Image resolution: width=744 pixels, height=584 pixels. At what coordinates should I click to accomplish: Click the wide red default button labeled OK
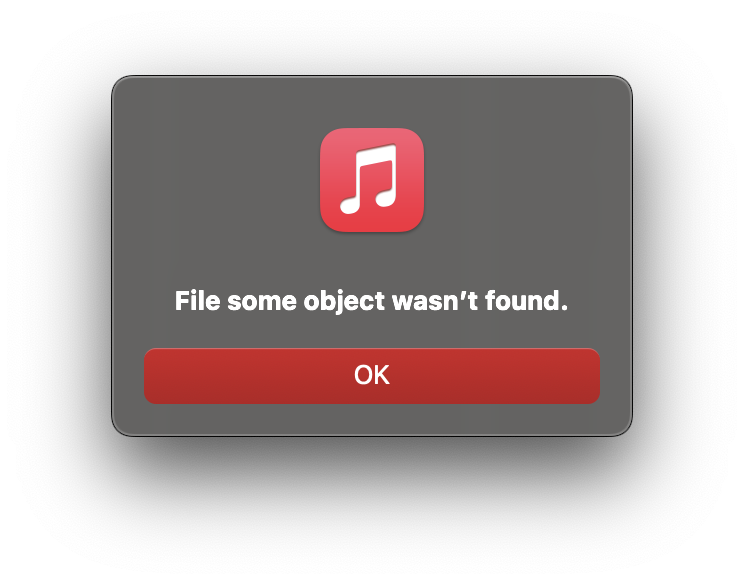point(372,376)
